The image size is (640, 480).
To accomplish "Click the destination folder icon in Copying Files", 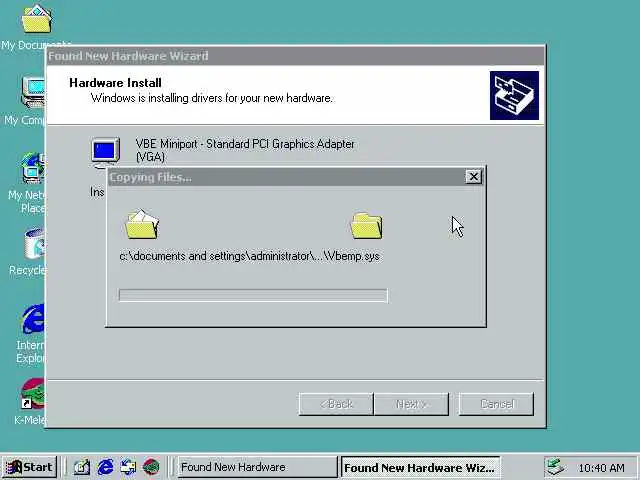I will coord(367,226).
